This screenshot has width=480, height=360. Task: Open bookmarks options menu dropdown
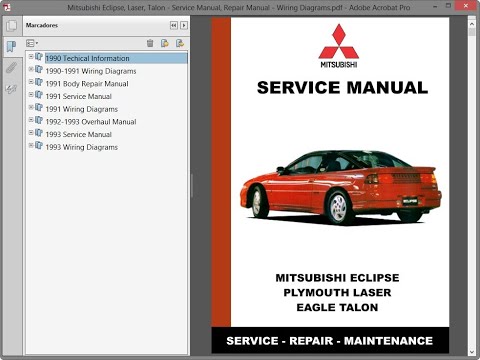pyautogui.click(x=32, y=43)
